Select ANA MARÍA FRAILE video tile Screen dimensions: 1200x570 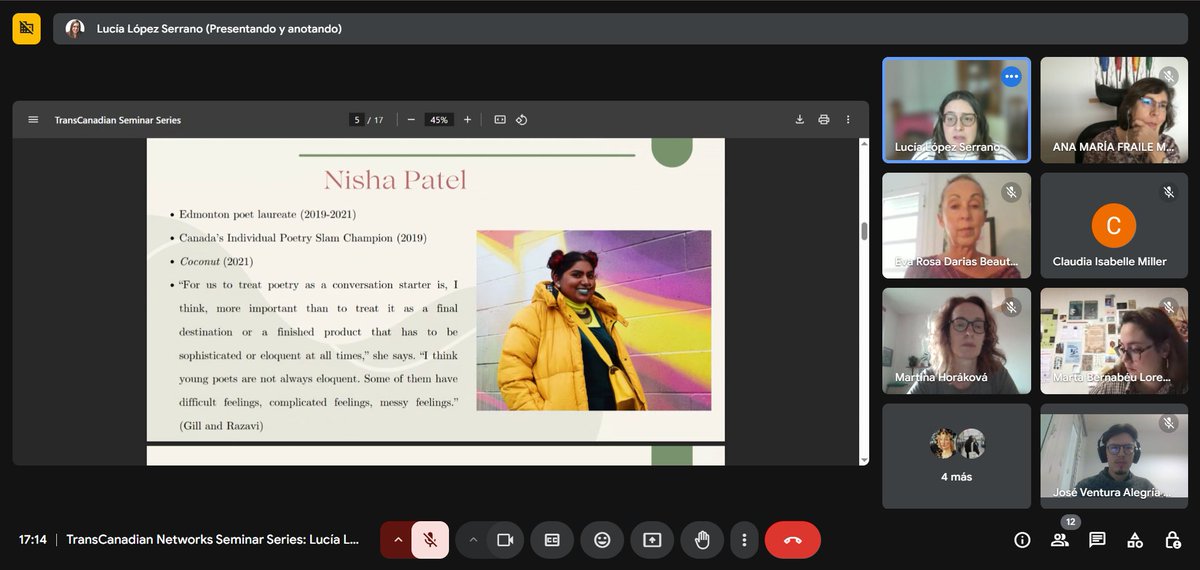(1114, 110)
